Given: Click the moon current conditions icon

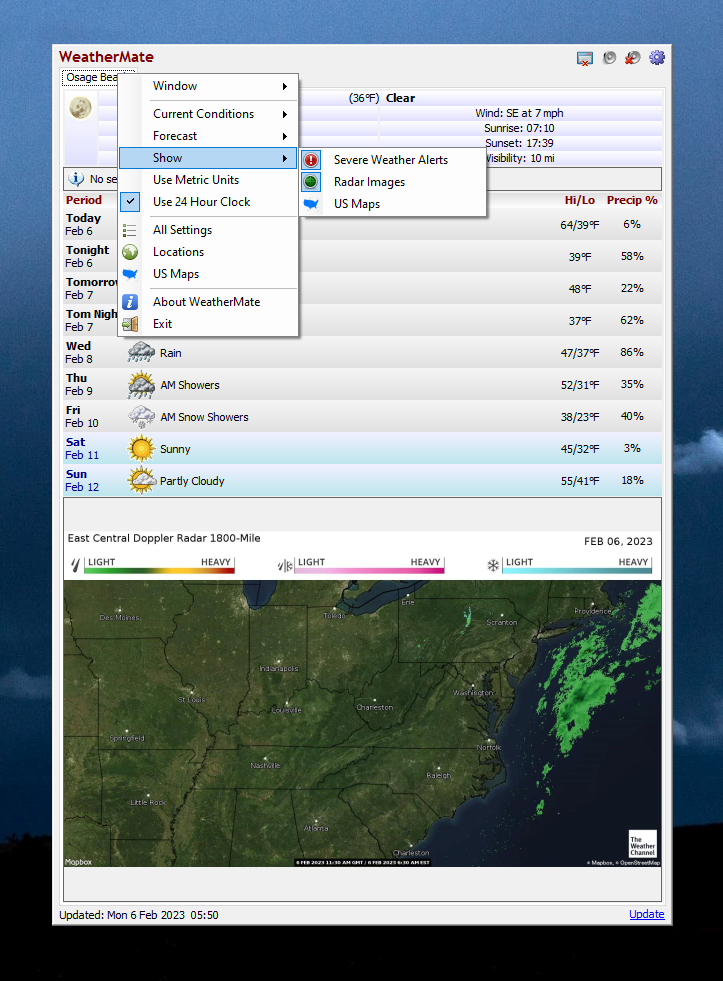Looking at the screenshot, I should 80,108.
